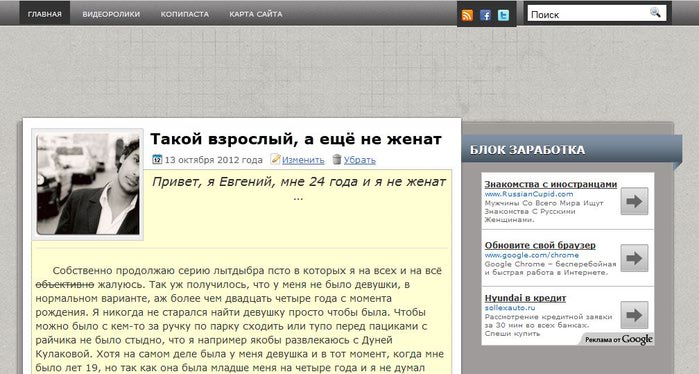The image size is (699, 374).
Task: Click the intro line Привет, я Евгений
Action: (x=299, y=182)
